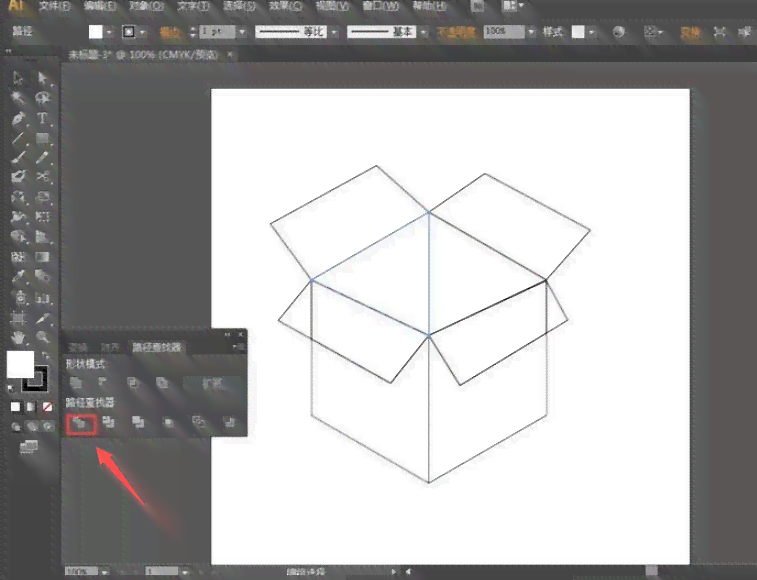
Task: Open the status bar zoom level dropdown
Action: click(105, 572)
